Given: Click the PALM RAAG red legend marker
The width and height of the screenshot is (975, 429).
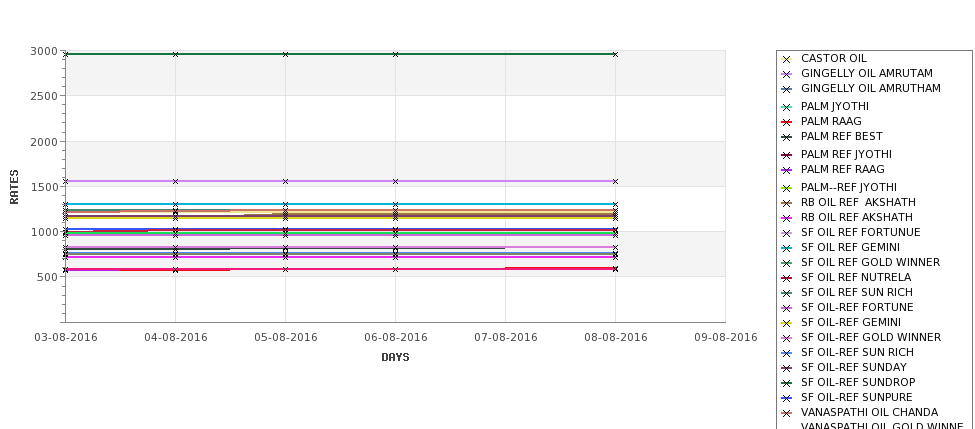Looking at the screenshot, I should coord(787,122).
